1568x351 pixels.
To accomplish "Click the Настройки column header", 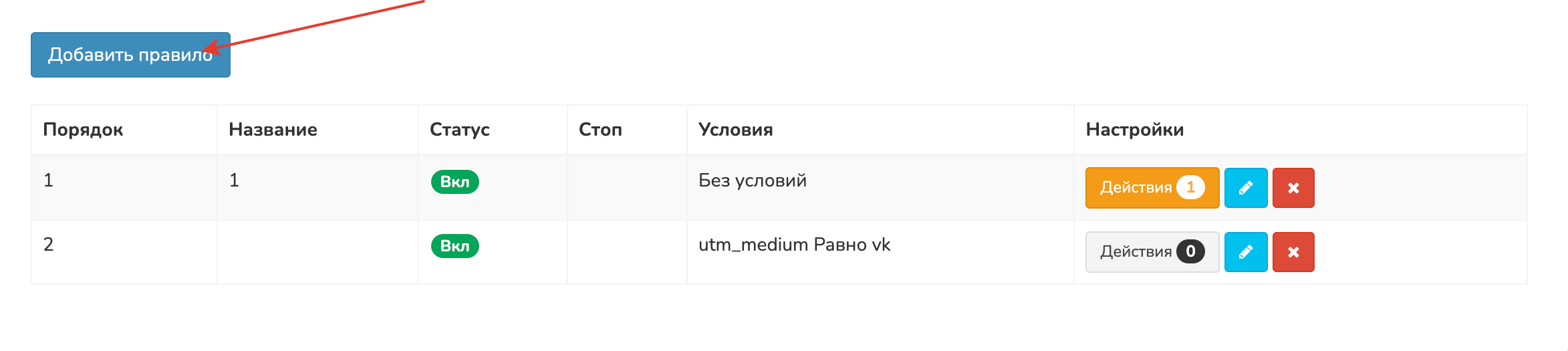I will point(1134,130).
